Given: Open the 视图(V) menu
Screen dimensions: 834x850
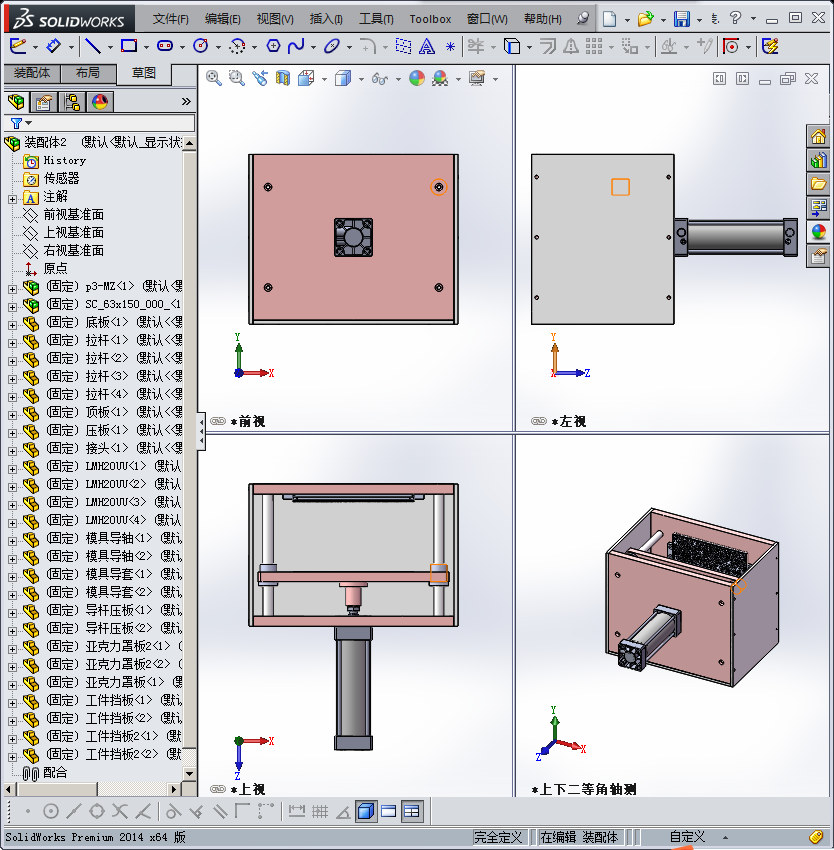Looking at the screenshot, I should [275, 19].
